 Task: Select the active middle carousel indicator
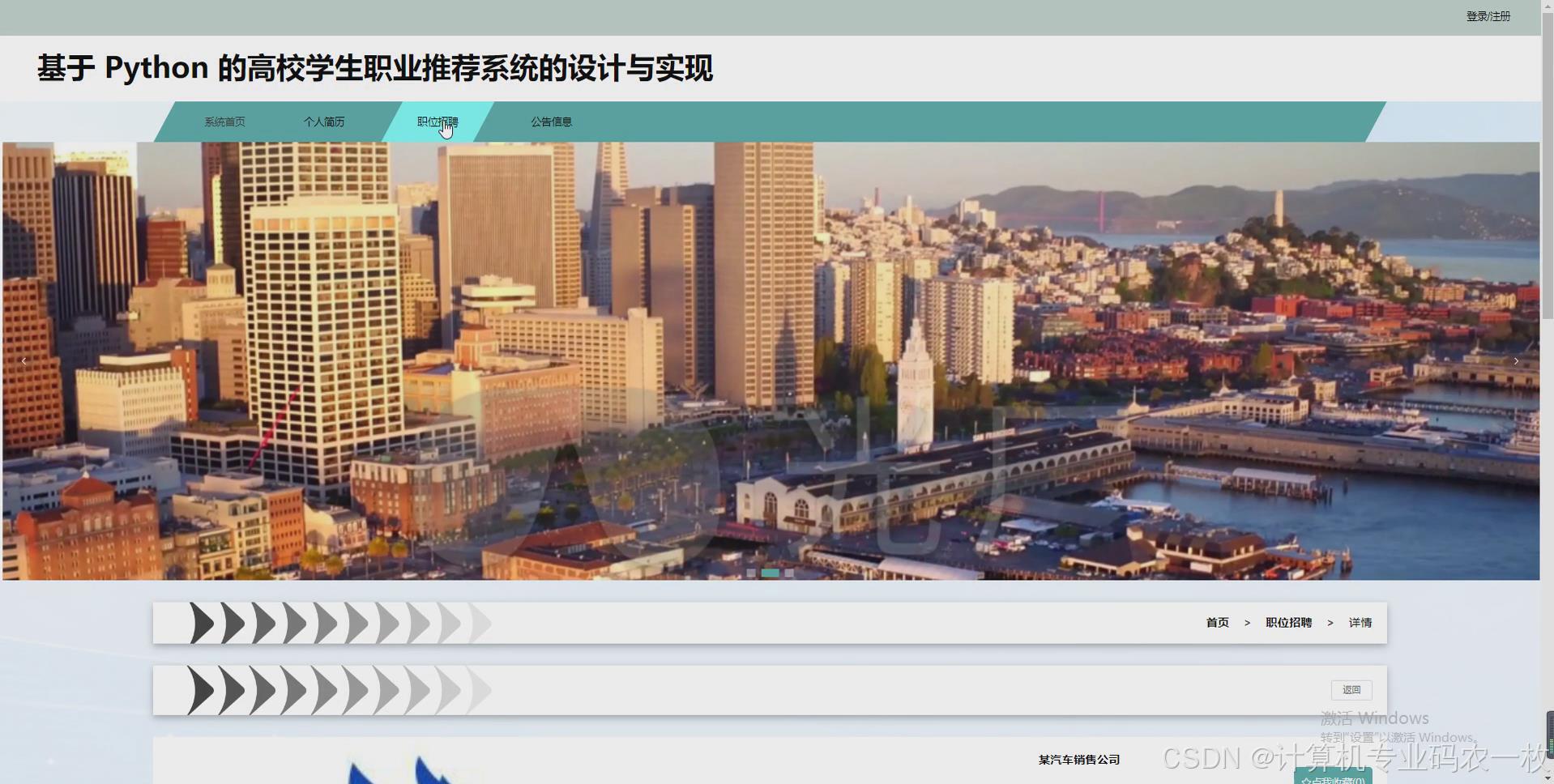pyautogui.click(x=770, y=573)
